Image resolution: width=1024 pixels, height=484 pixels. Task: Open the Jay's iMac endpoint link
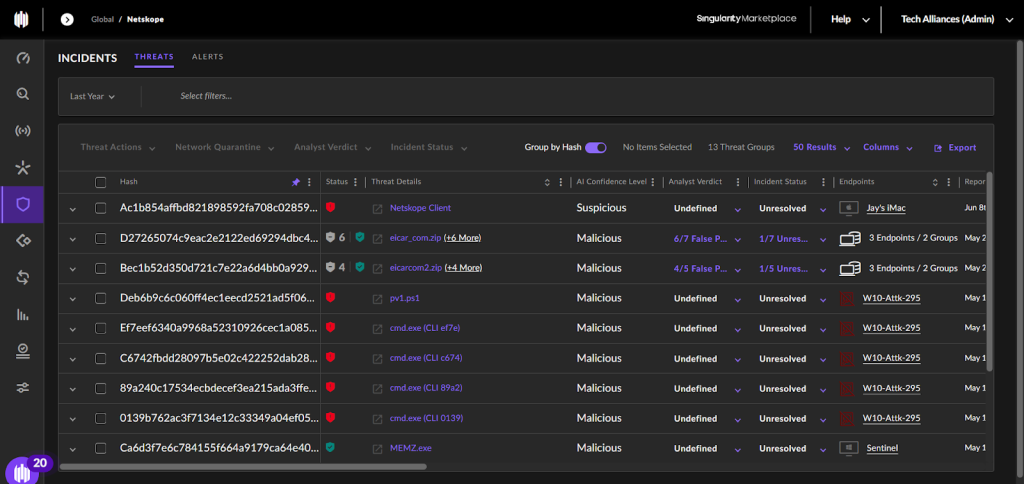tap(886, 208)
